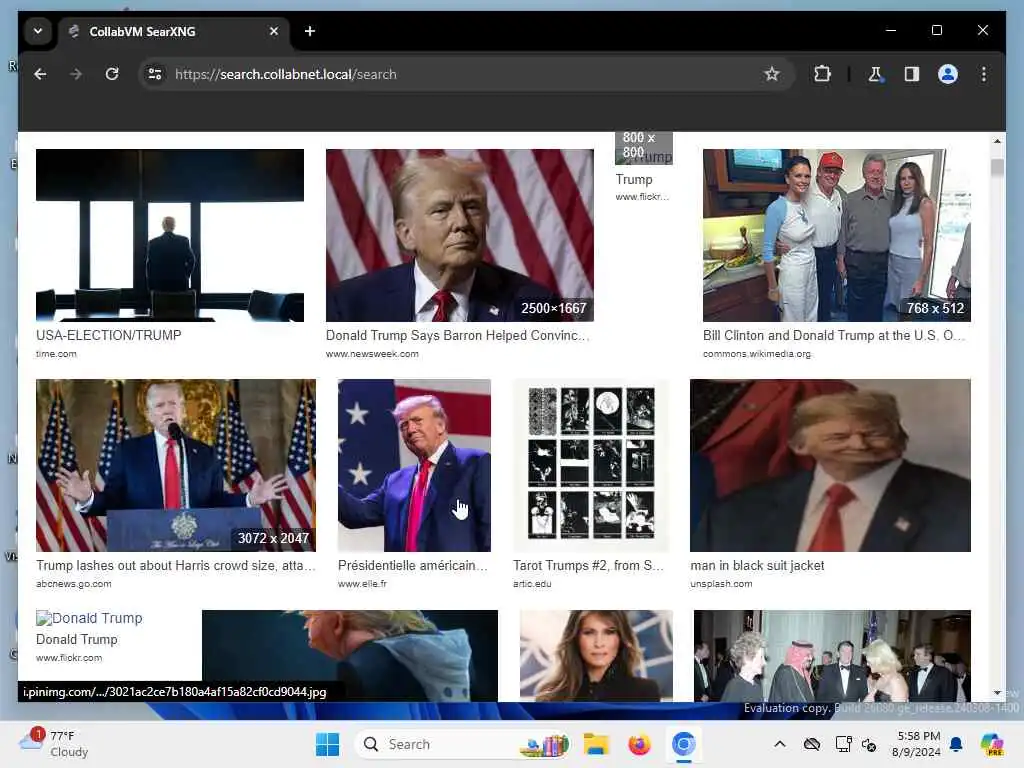Close the CollabVM SearXNG tab

coord(274,31)
